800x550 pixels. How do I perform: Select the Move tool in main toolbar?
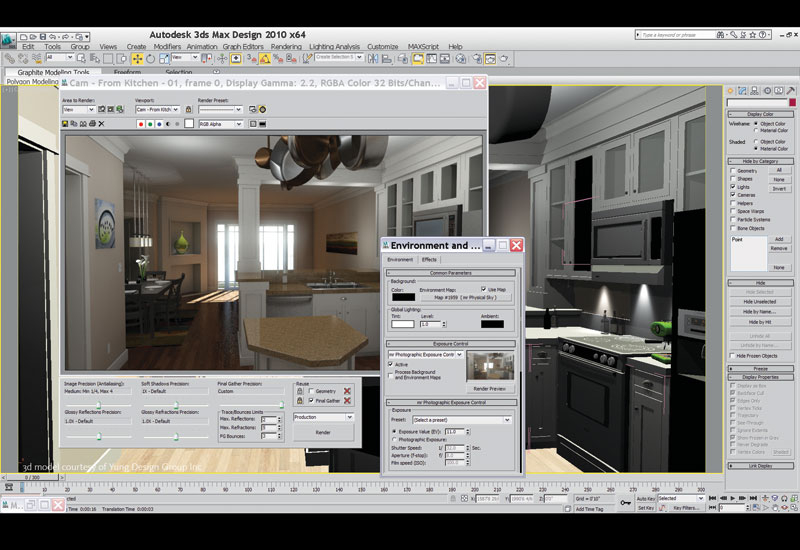tap(137, 59)
